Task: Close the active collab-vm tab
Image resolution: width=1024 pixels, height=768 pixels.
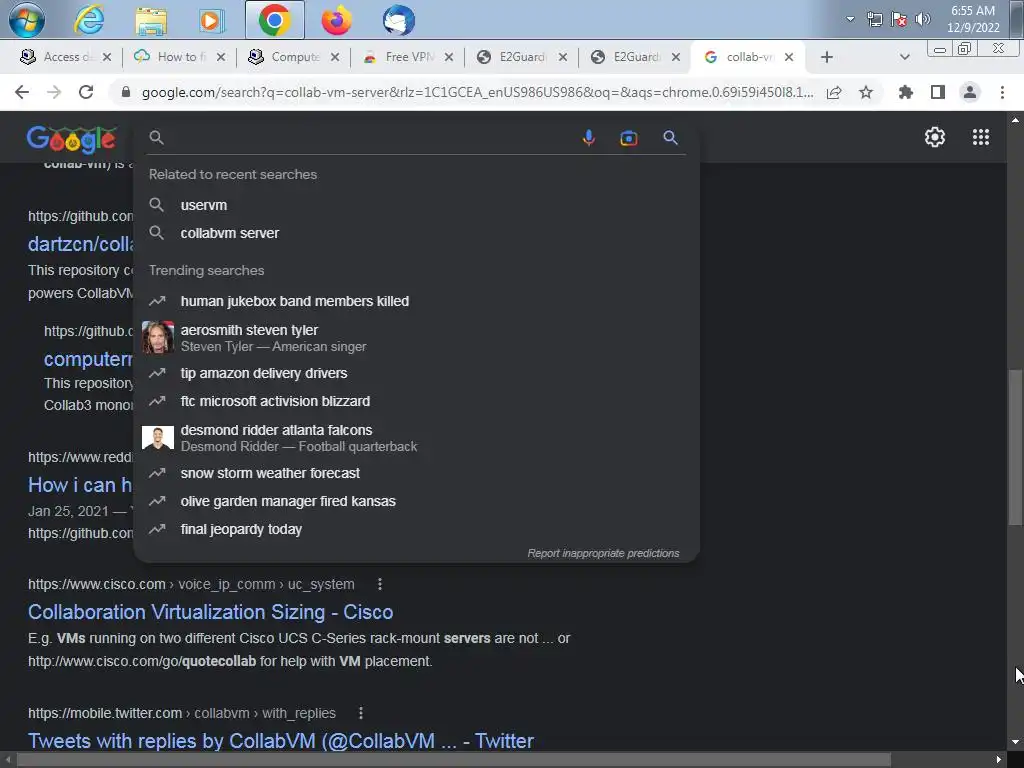Action: (x=789, y=57)
